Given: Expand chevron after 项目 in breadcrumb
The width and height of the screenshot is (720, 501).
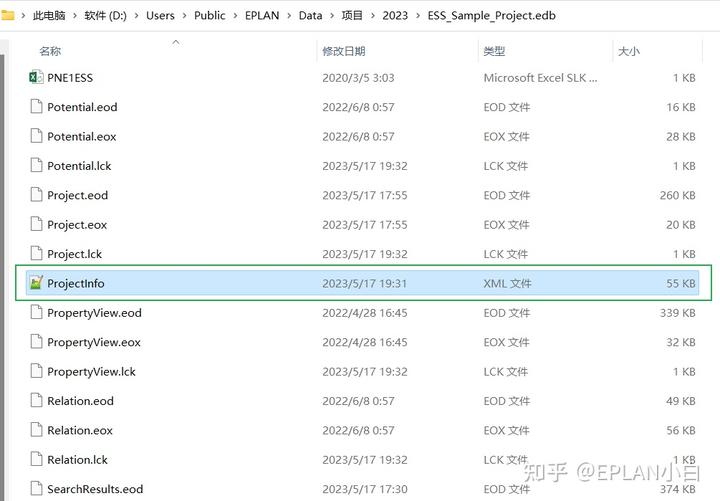Looking at the screenshot, I should click(372, 16).
